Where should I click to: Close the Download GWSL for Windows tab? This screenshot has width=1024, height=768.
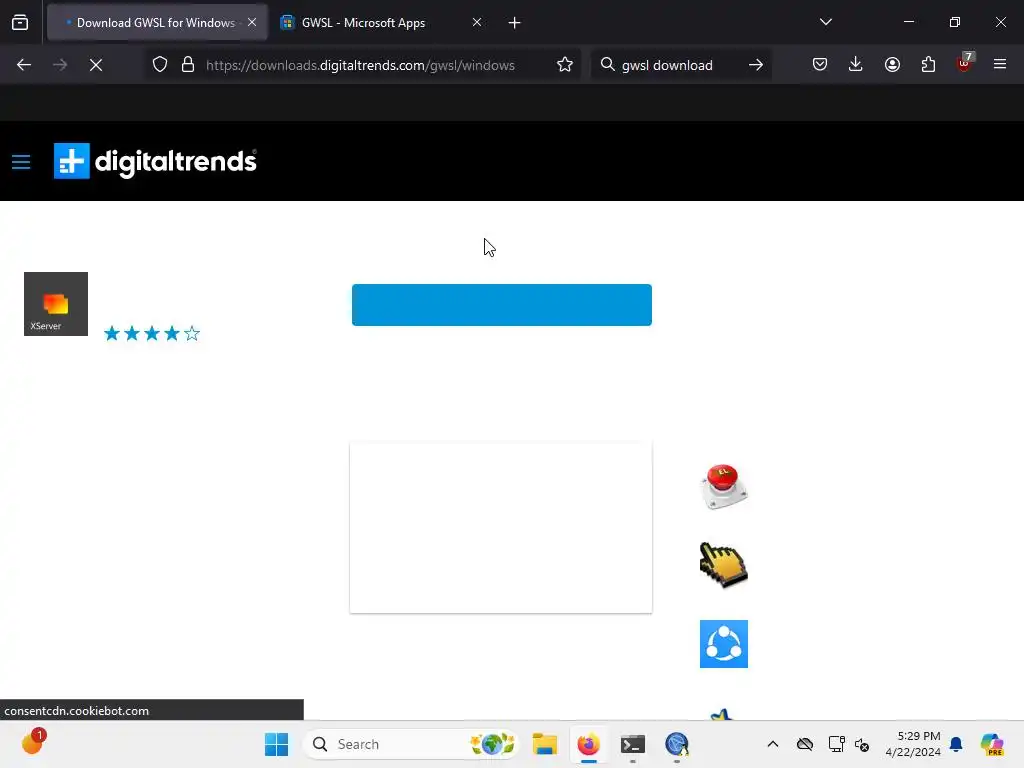(252, 22)
